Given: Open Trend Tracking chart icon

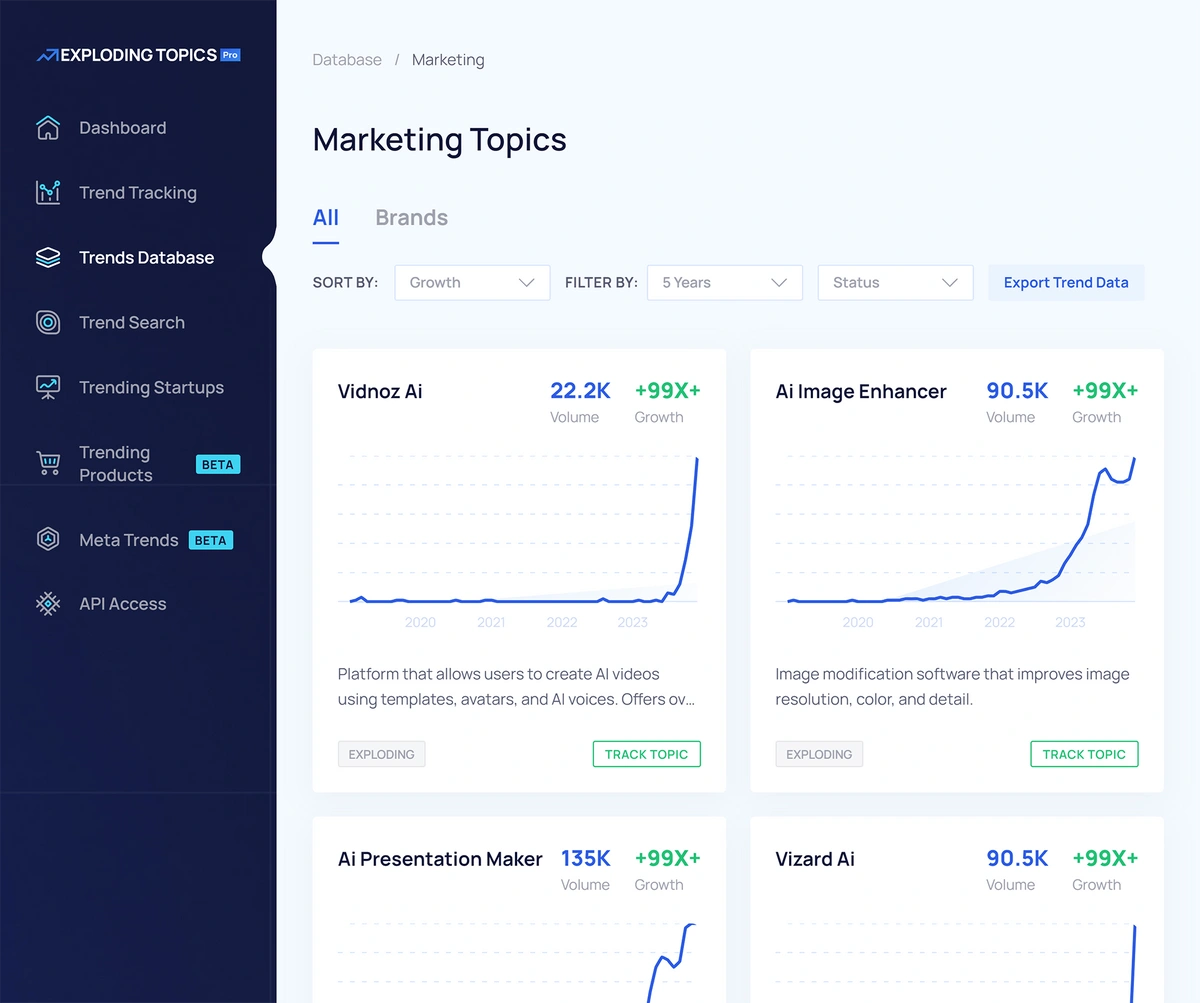Looking at the screenshot, I should pyautogui.click(x=48, y=193).
